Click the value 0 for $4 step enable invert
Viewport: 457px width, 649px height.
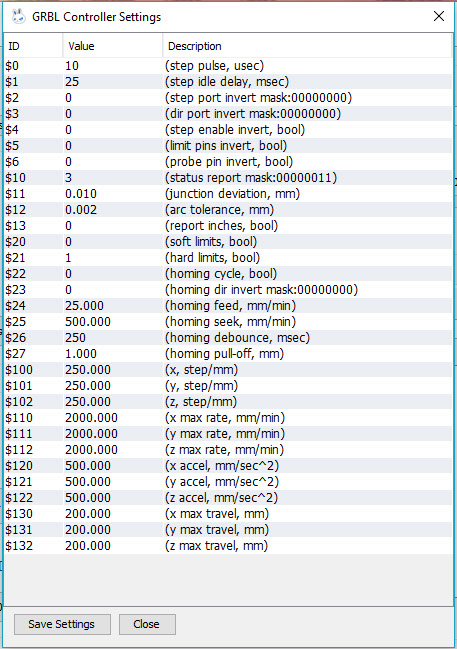click(68, 130)
